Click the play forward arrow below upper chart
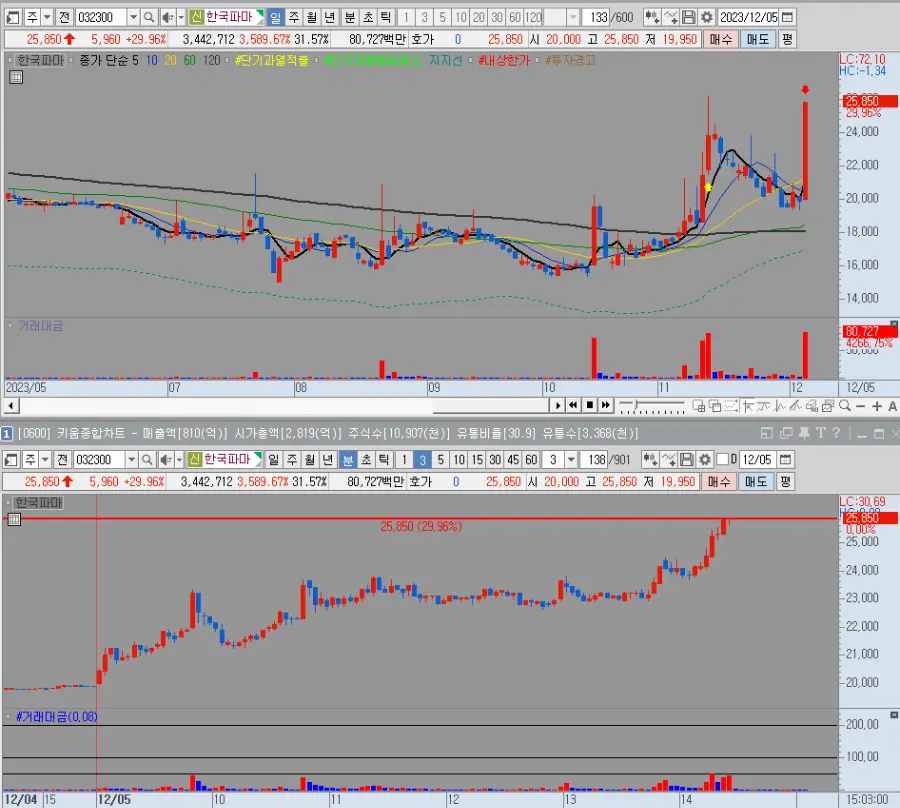900x808 pixels. point(557,406)
